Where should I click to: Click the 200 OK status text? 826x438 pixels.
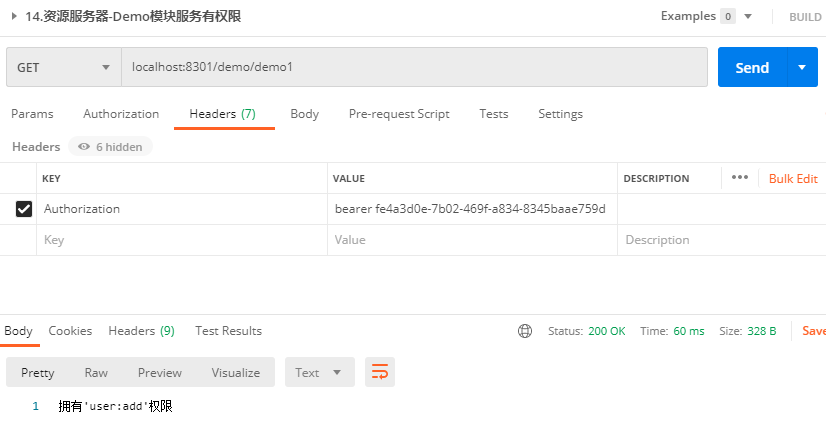tap(606, 331)
